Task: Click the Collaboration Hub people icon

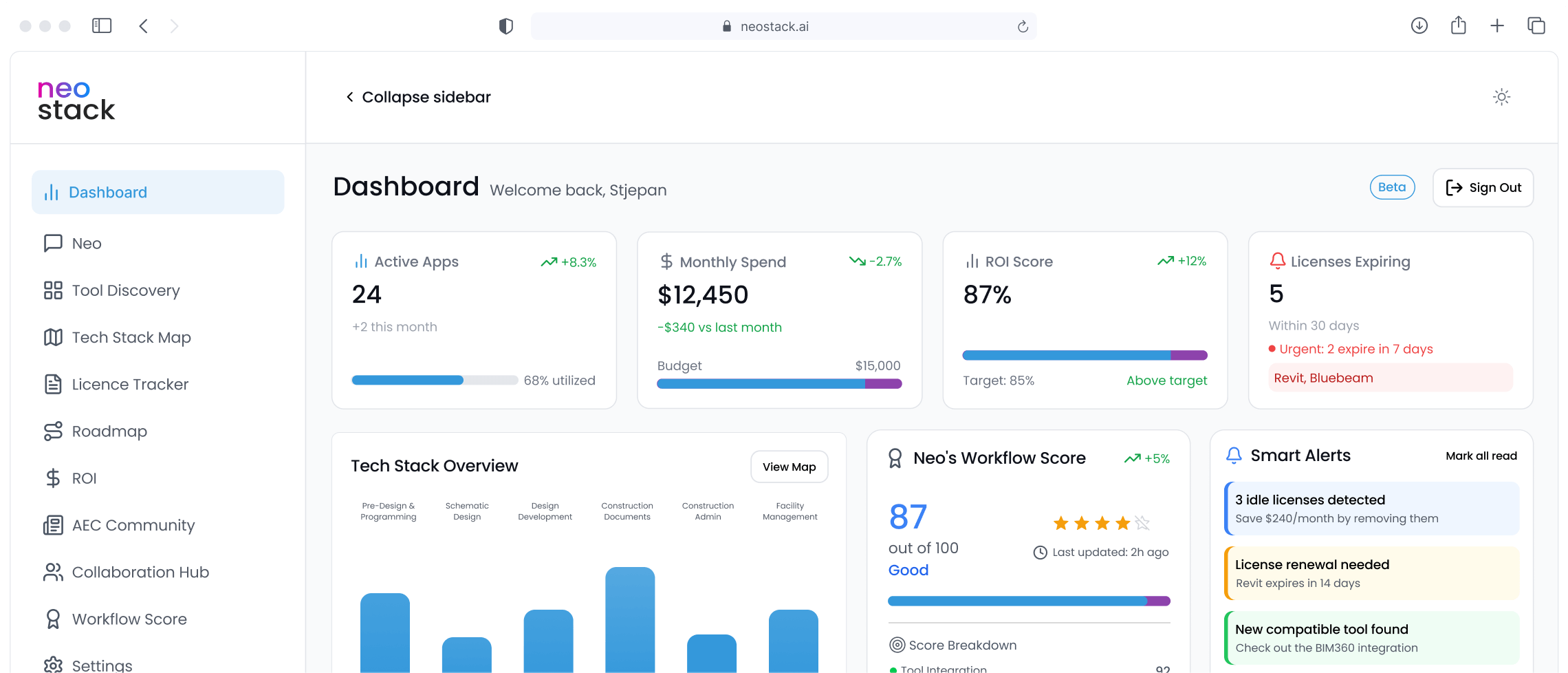Action: [52, 572]
